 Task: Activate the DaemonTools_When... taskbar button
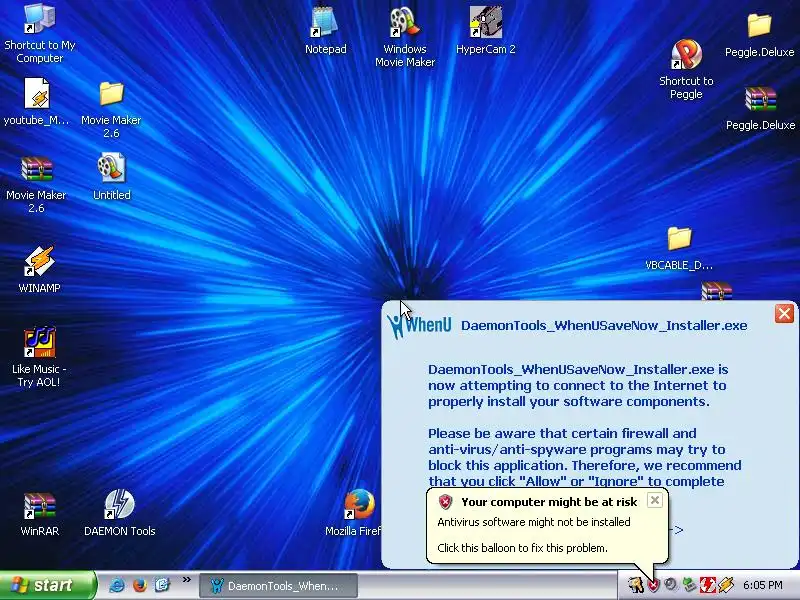pyautogui.click(x=279, y=586)
